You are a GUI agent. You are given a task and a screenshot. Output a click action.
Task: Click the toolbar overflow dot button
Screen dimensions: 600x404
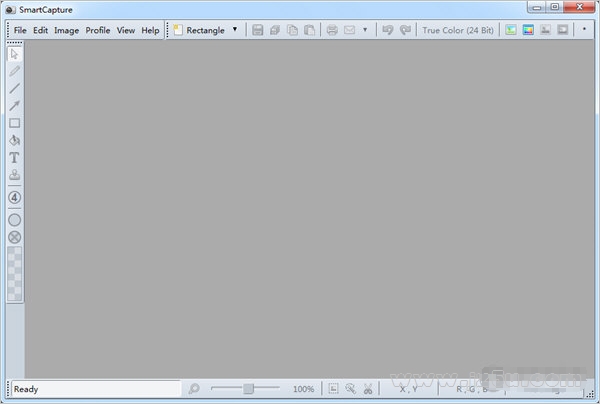tap(584, 29)
